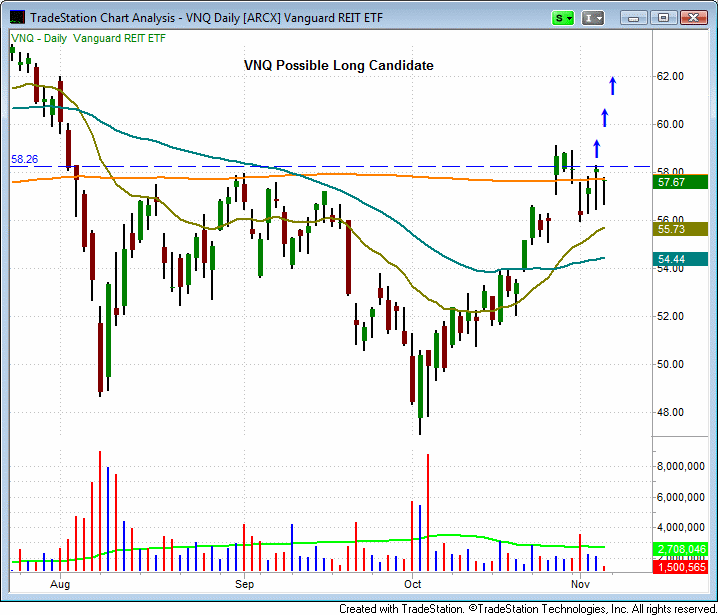This screenshot has width=718, height=615.
Task: Click the TradeStation chart window app icon
Action: coord(17,17)
